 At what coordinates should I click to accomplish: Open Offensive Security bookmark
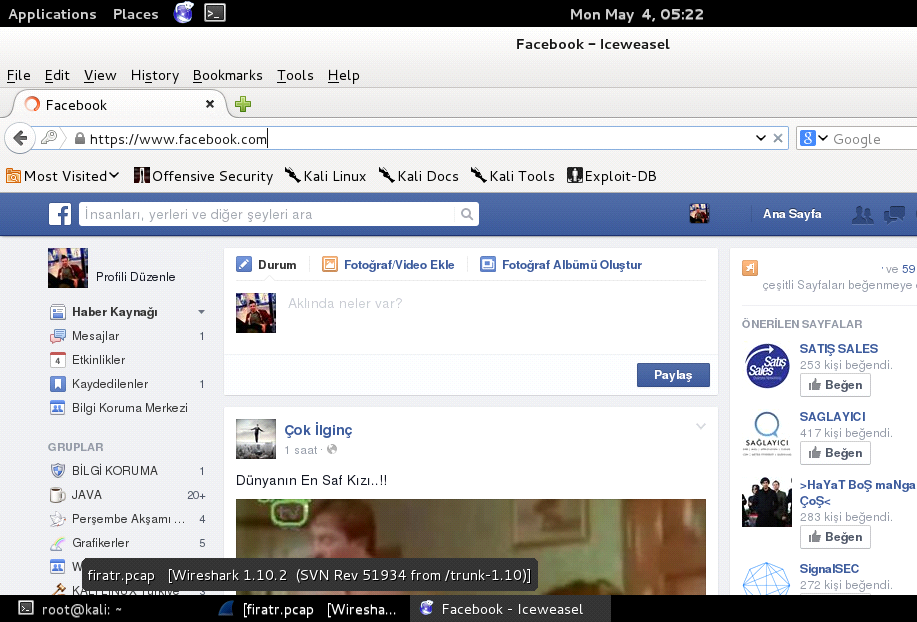tap(204, 176)
